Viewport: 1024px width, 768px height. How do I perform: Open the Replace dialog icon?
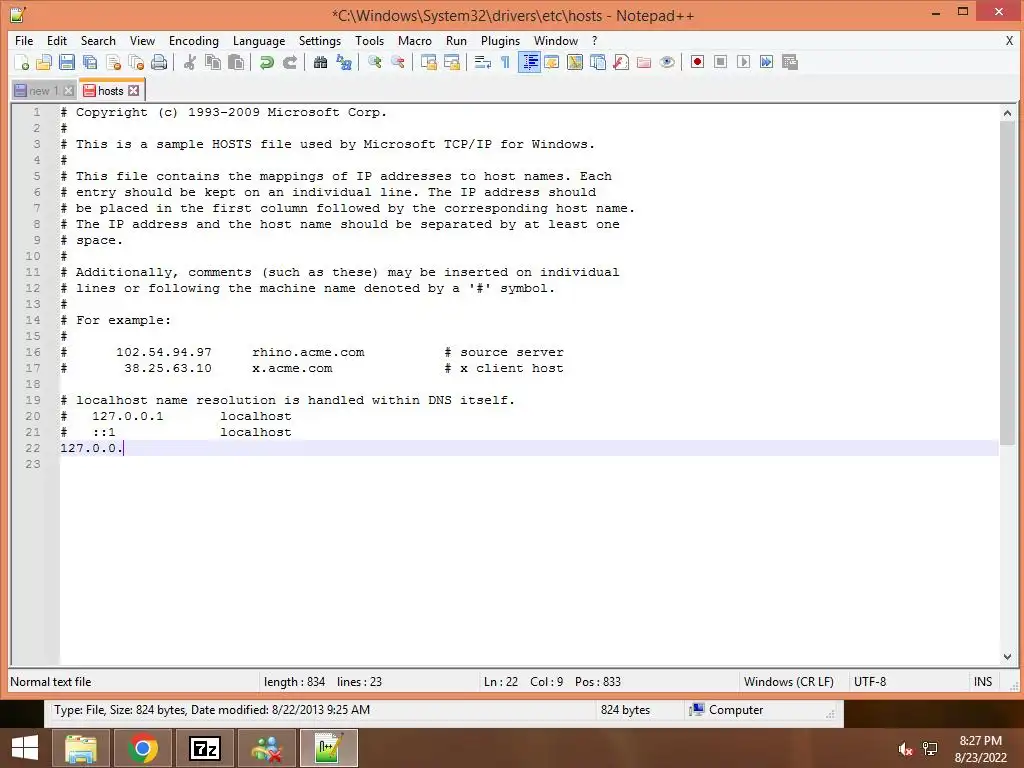(344, 62)
